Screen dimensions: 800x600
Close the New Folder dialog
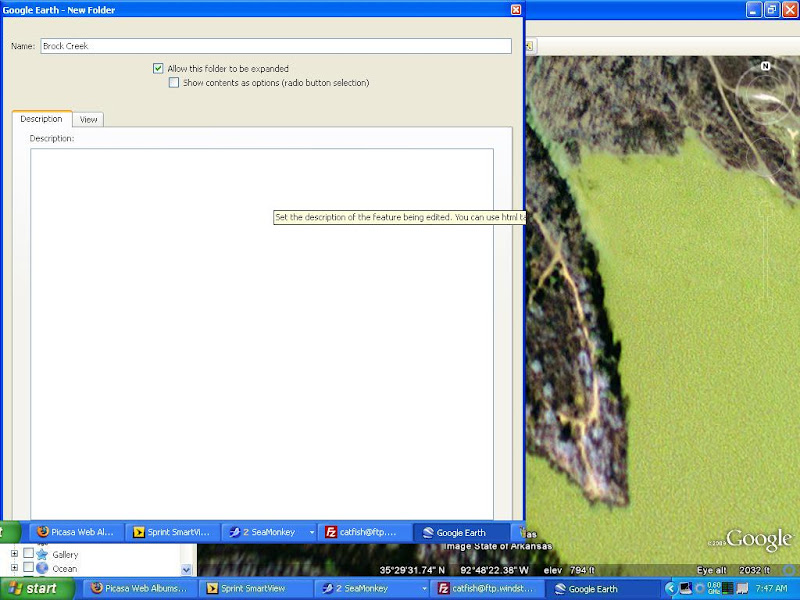click(x=516, y=10)
